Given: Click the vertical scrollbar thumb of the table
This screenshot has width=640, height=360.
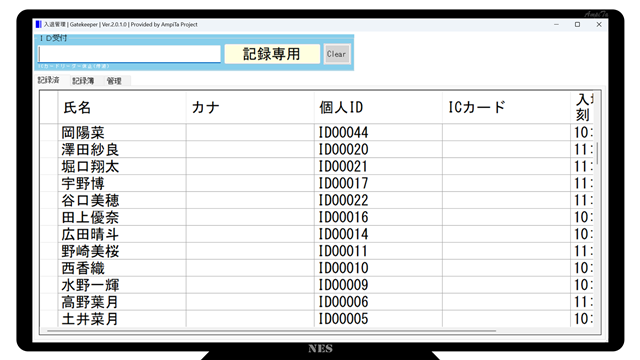Looking at the screenshot, I should 597,153.
